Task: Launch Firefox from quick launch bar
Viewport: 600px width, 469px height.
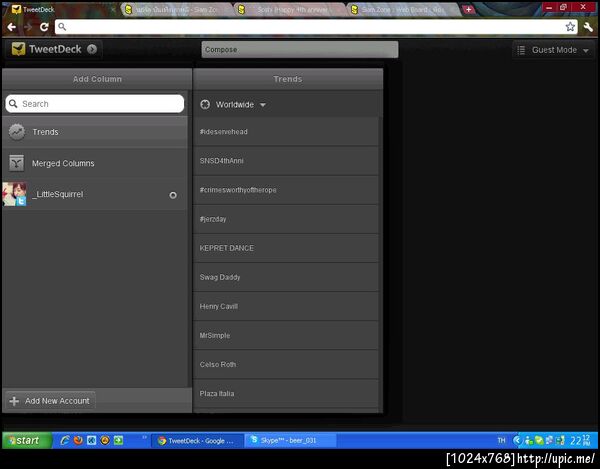Action: [78, 440]
